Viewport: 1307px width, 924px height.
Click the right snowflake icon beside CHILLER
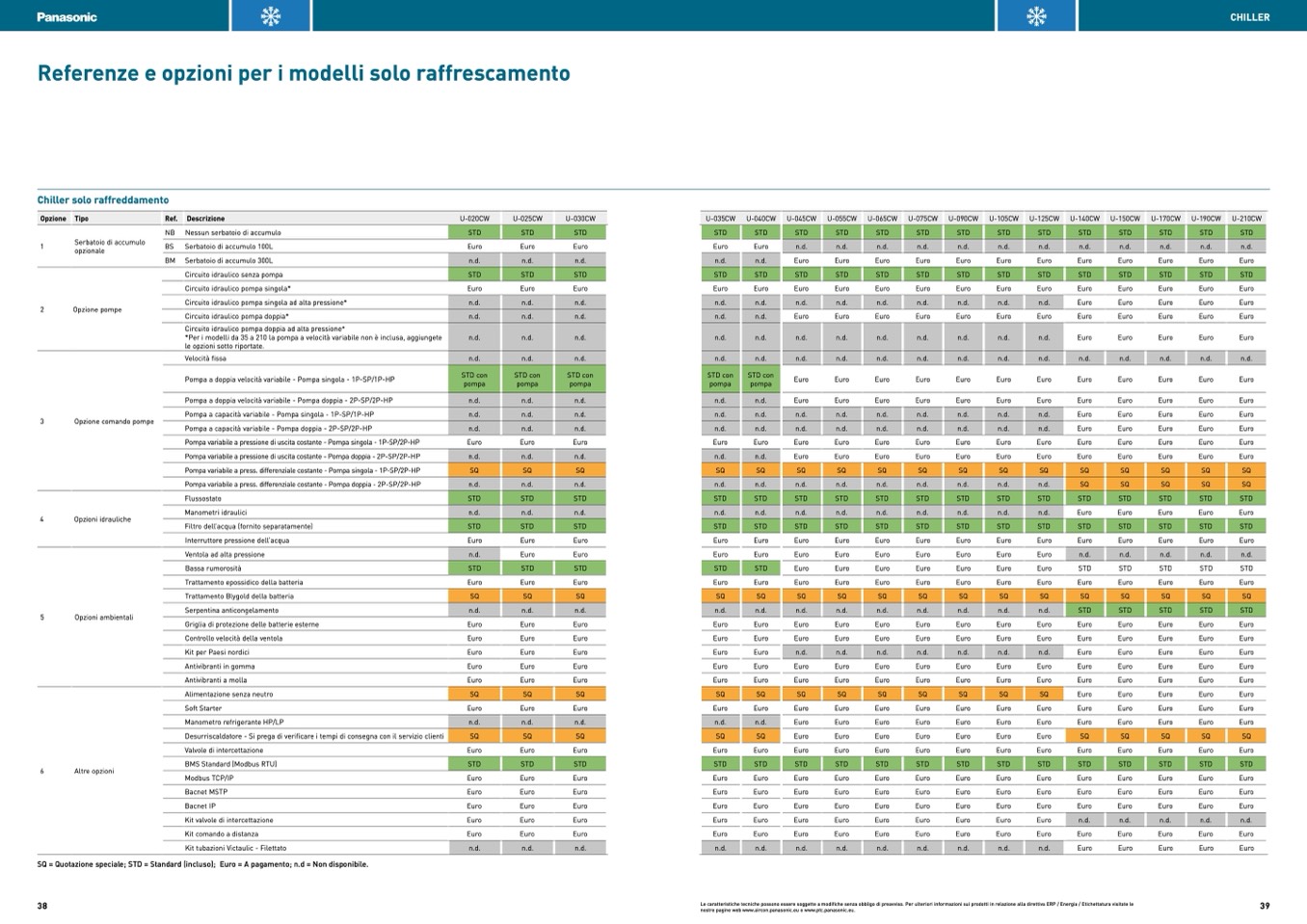[x=1036, y=16]
